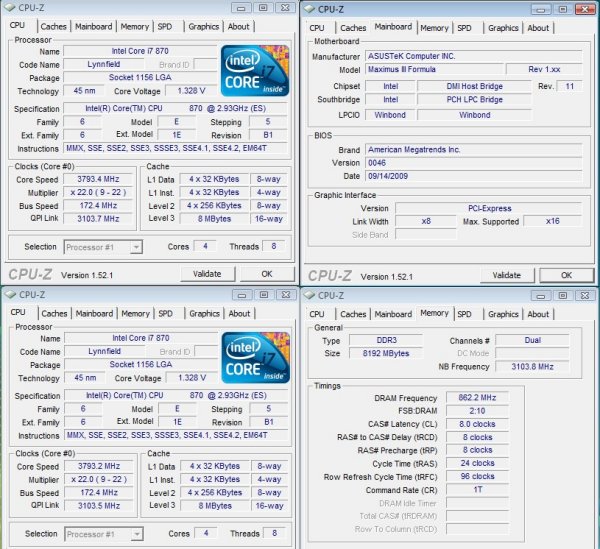The height and width of the screenshot is (549, 600).
Task: Switch to About tab in Mainboard CPU-Z window
Action: (538, 28)
